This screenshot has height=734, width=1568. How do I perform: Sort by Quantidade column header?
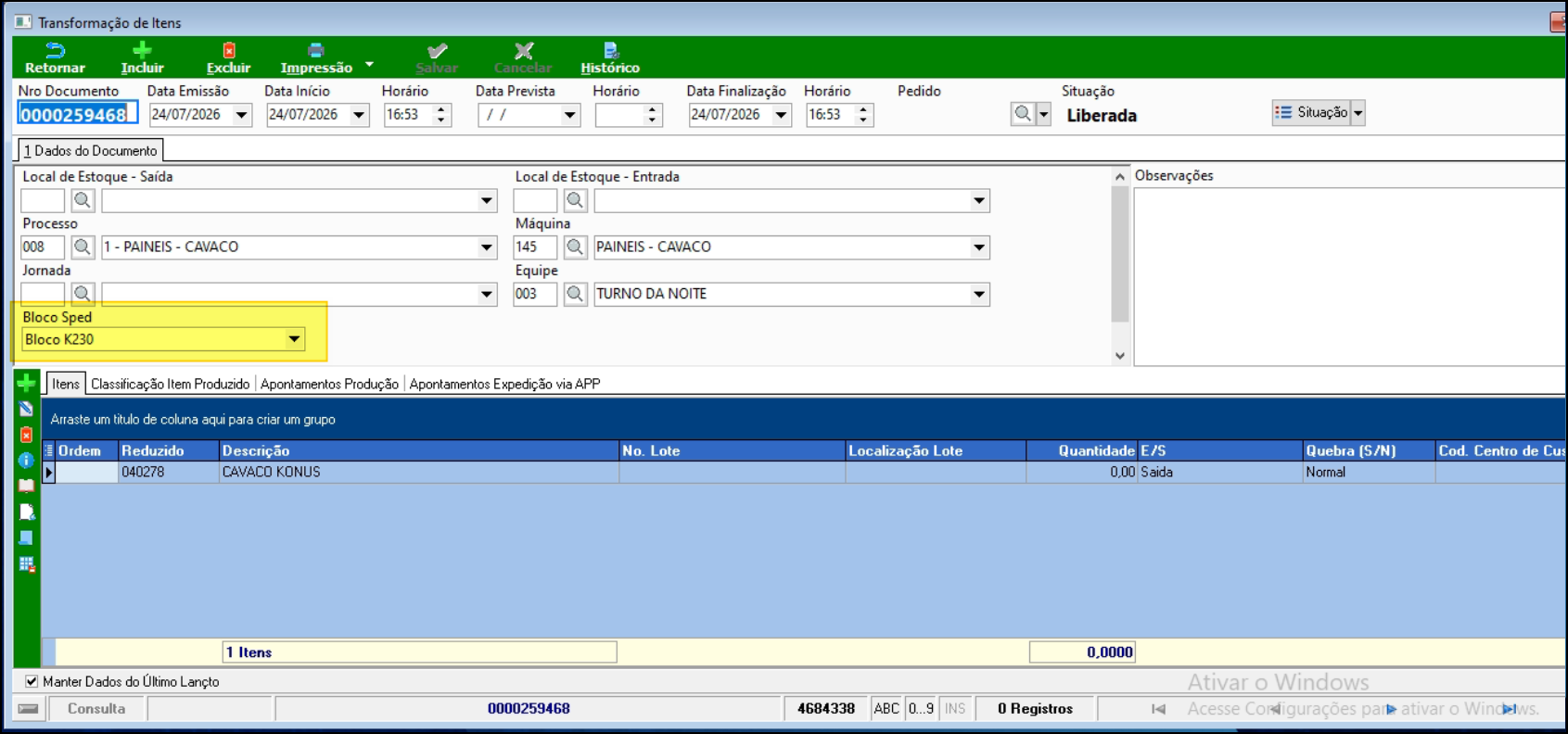(1081, 450)
